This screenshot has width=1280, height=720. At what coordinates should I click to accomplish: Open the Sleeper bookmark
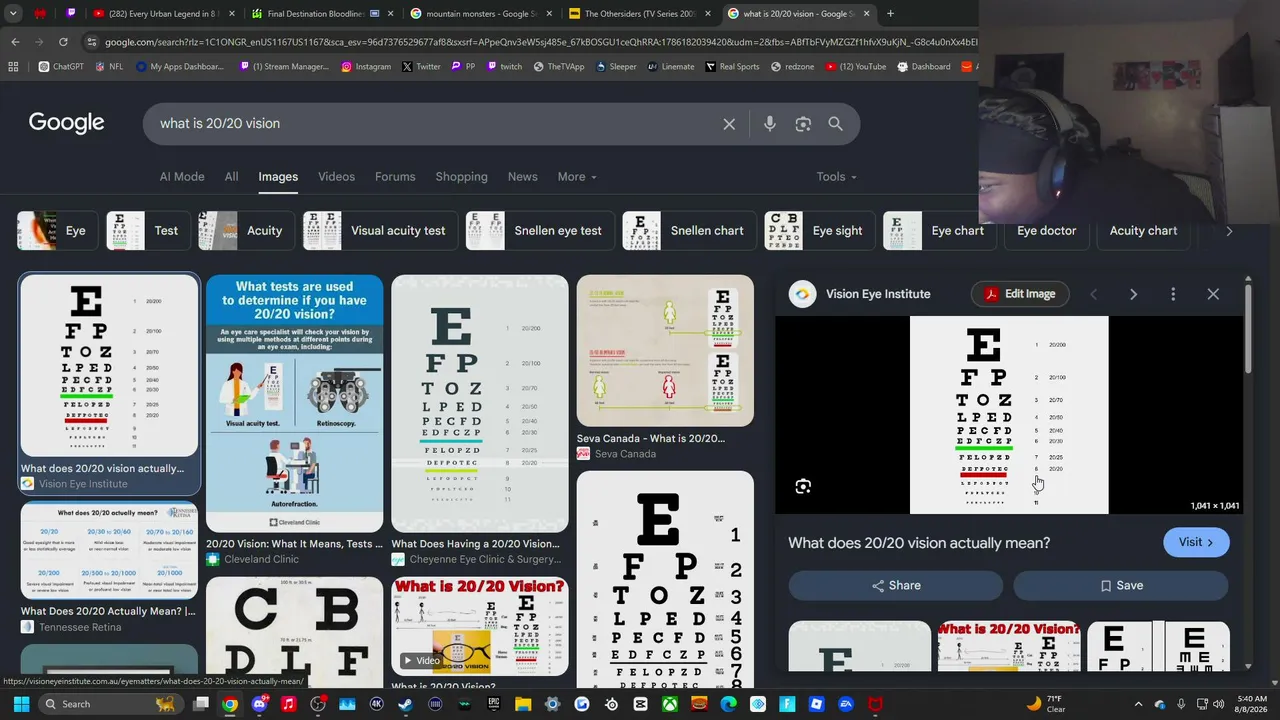(x=616, y=67)
